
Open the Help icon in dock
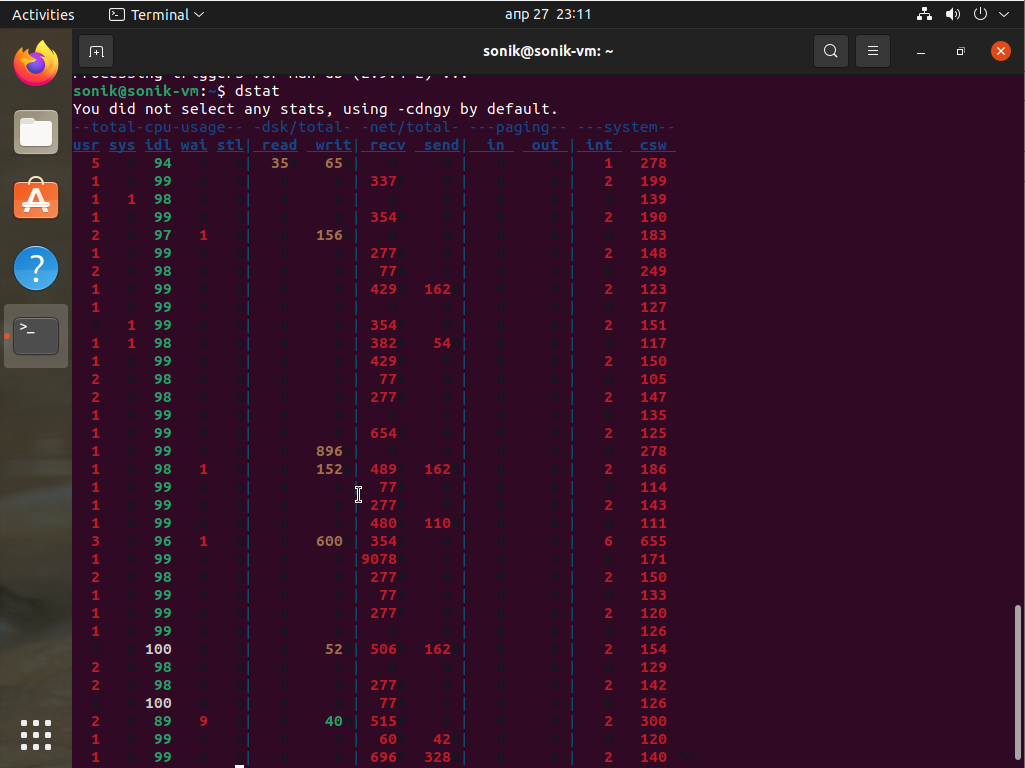pos(36,268)
